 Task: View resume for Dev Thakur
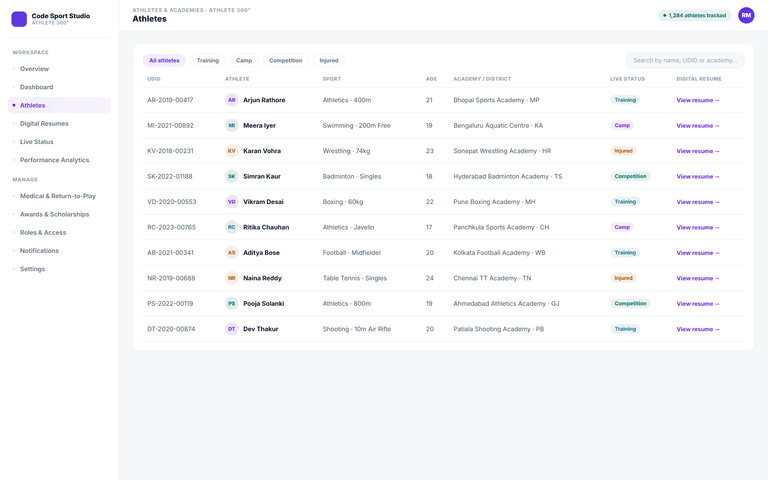pos(698,329)
